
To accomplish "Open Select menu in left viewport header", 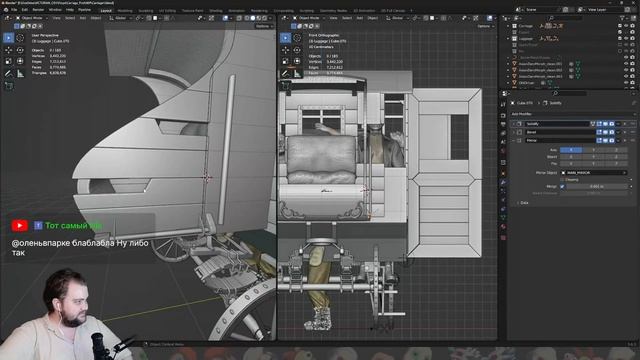I will [70, 18].
